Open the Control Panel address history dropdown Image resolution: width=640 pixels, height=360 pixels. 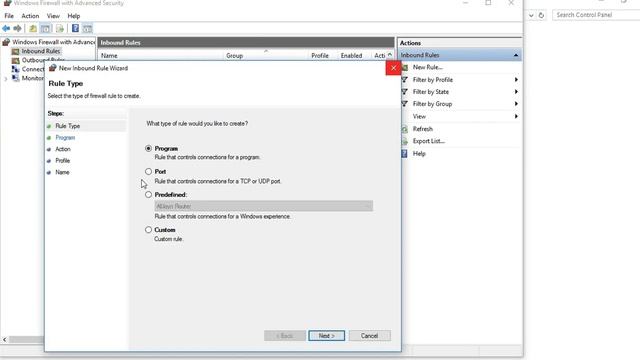tap(531, 15)
